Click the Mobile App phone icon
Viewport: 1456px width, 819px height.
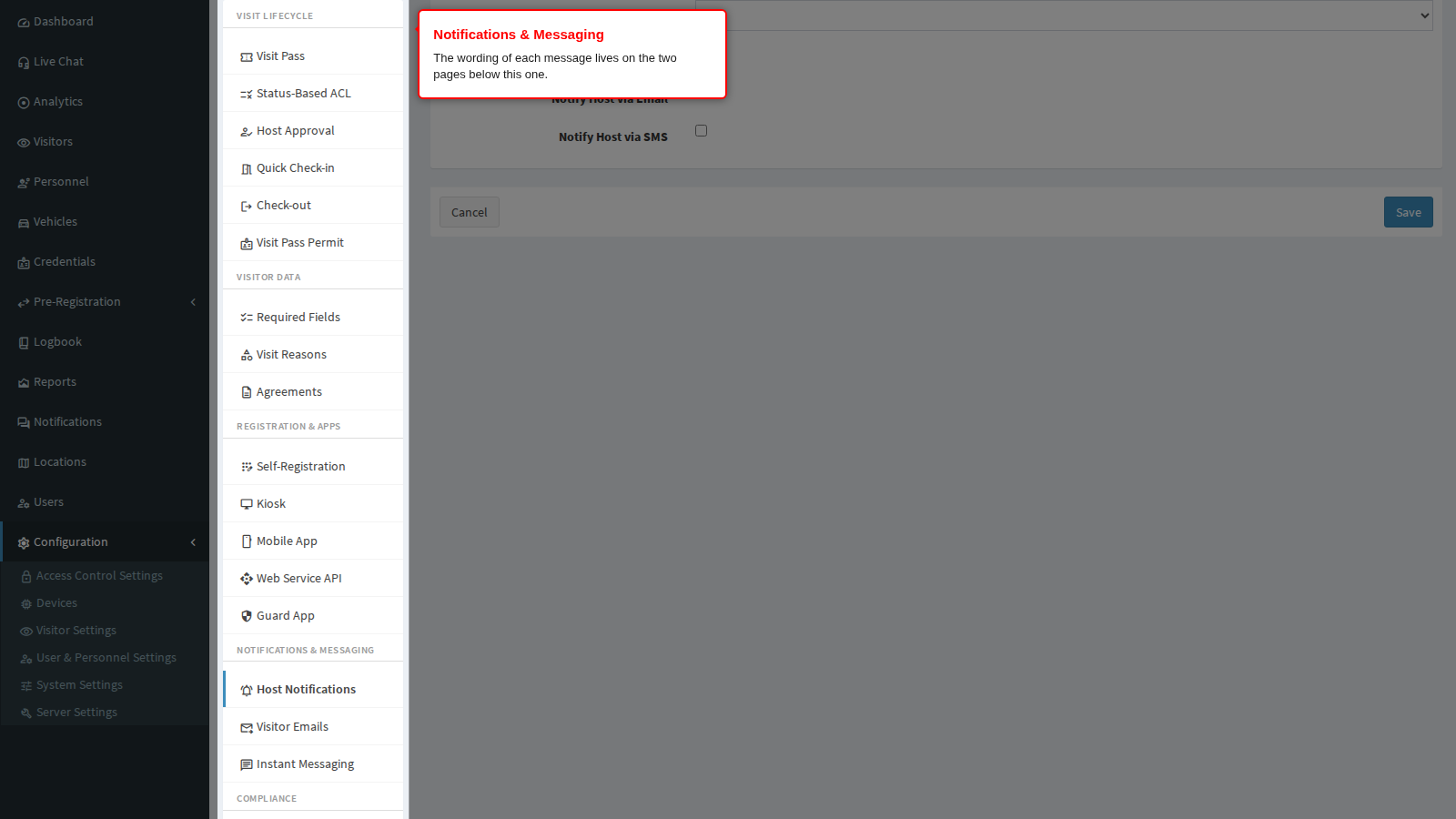click(247, 541)
